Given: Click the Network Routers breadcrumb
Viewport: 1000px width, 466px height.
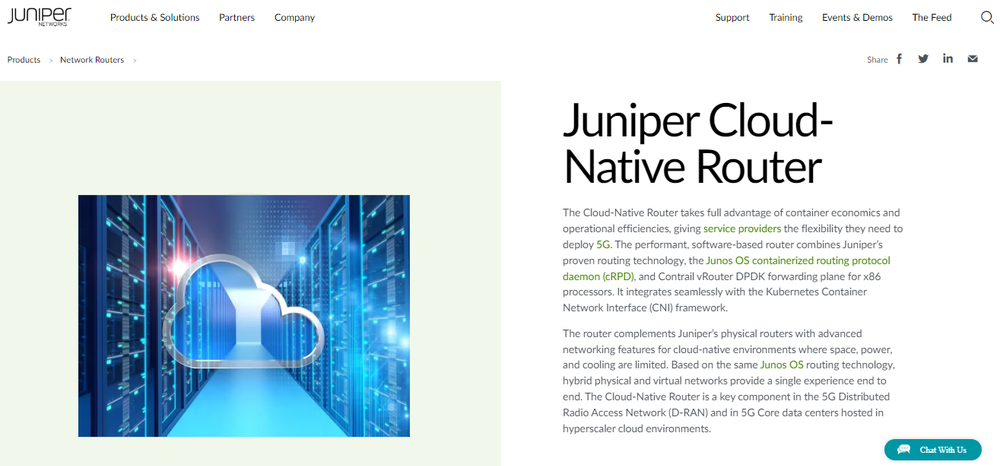Looking at the screenshot, I should [x=92, y=60].
